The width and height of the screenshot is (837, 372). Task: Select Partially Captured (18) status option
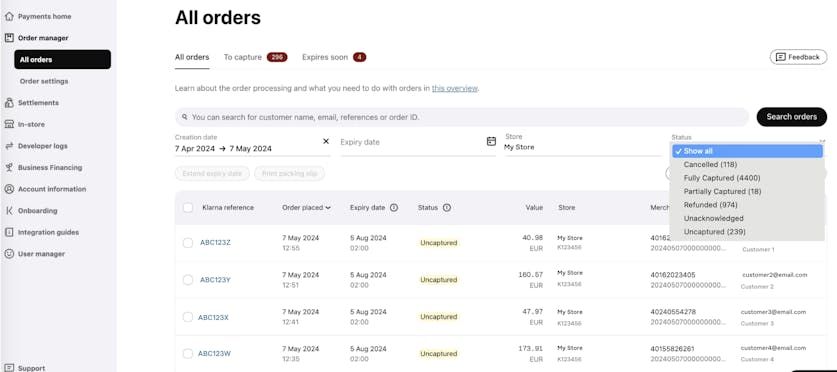click(x=747, y=192)
